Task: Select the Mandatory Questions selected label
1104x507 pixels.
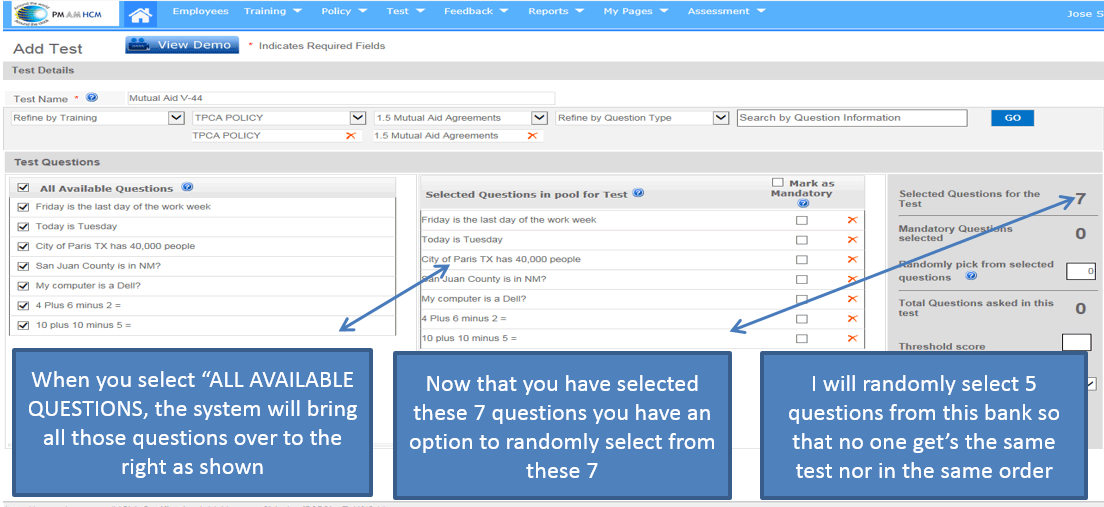Action: pyautogui.click(x=955, y=233)
